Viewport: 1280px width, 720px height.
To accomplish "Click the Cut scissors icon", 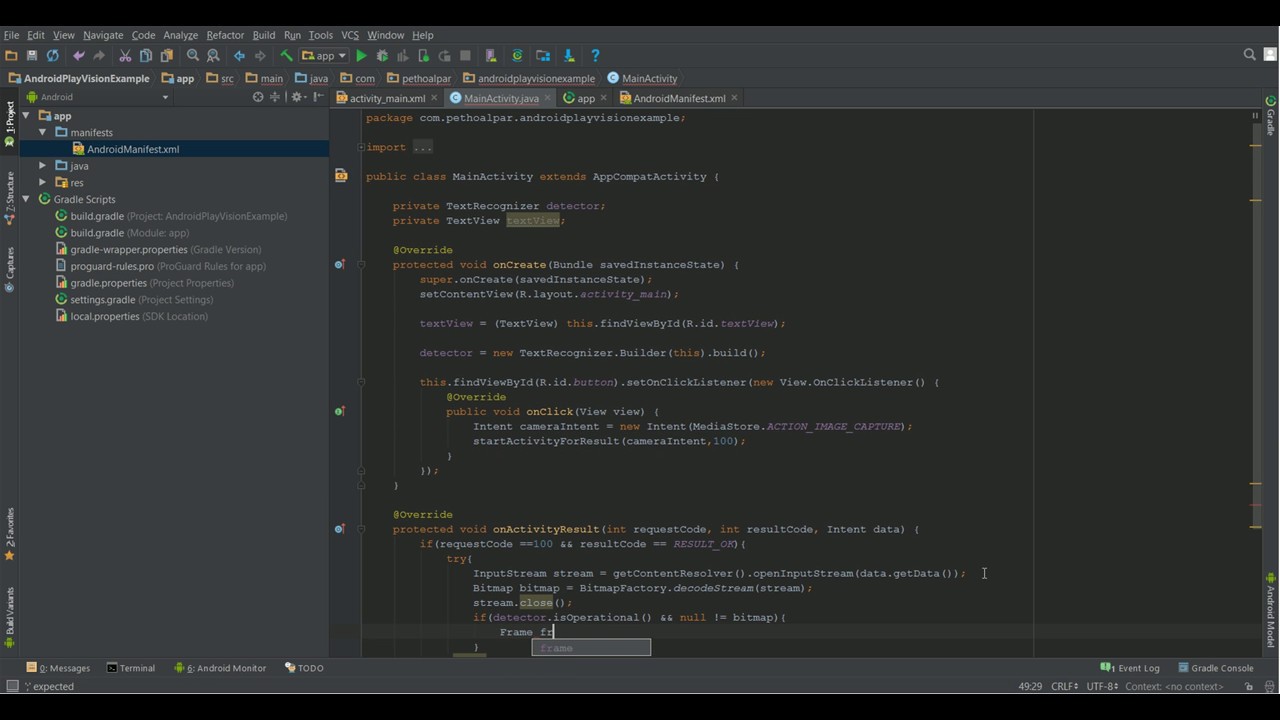I will click(x=125, y=56).
